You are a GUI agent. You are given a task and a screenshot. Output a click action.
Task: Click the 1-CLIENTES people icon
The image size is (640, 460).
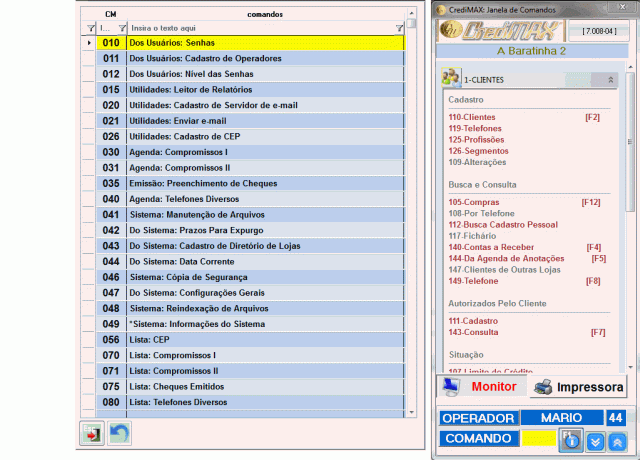tap(451, 78)
